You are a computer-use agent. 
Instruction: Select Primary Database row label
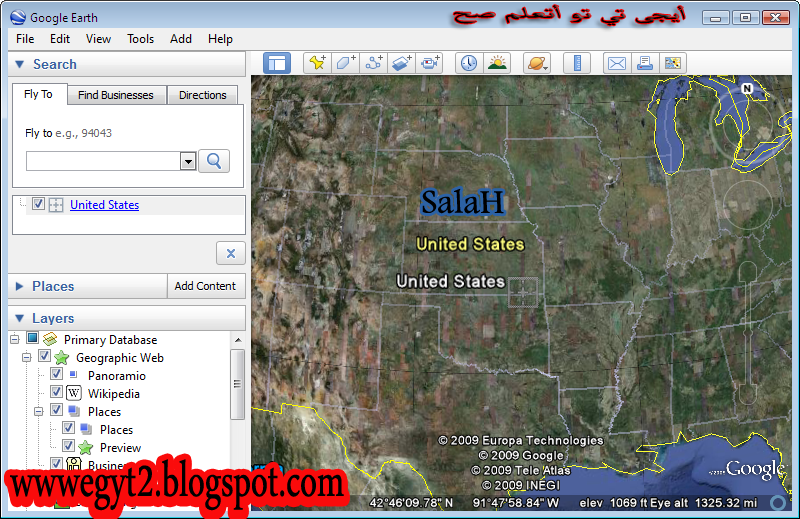coord(110,339)
